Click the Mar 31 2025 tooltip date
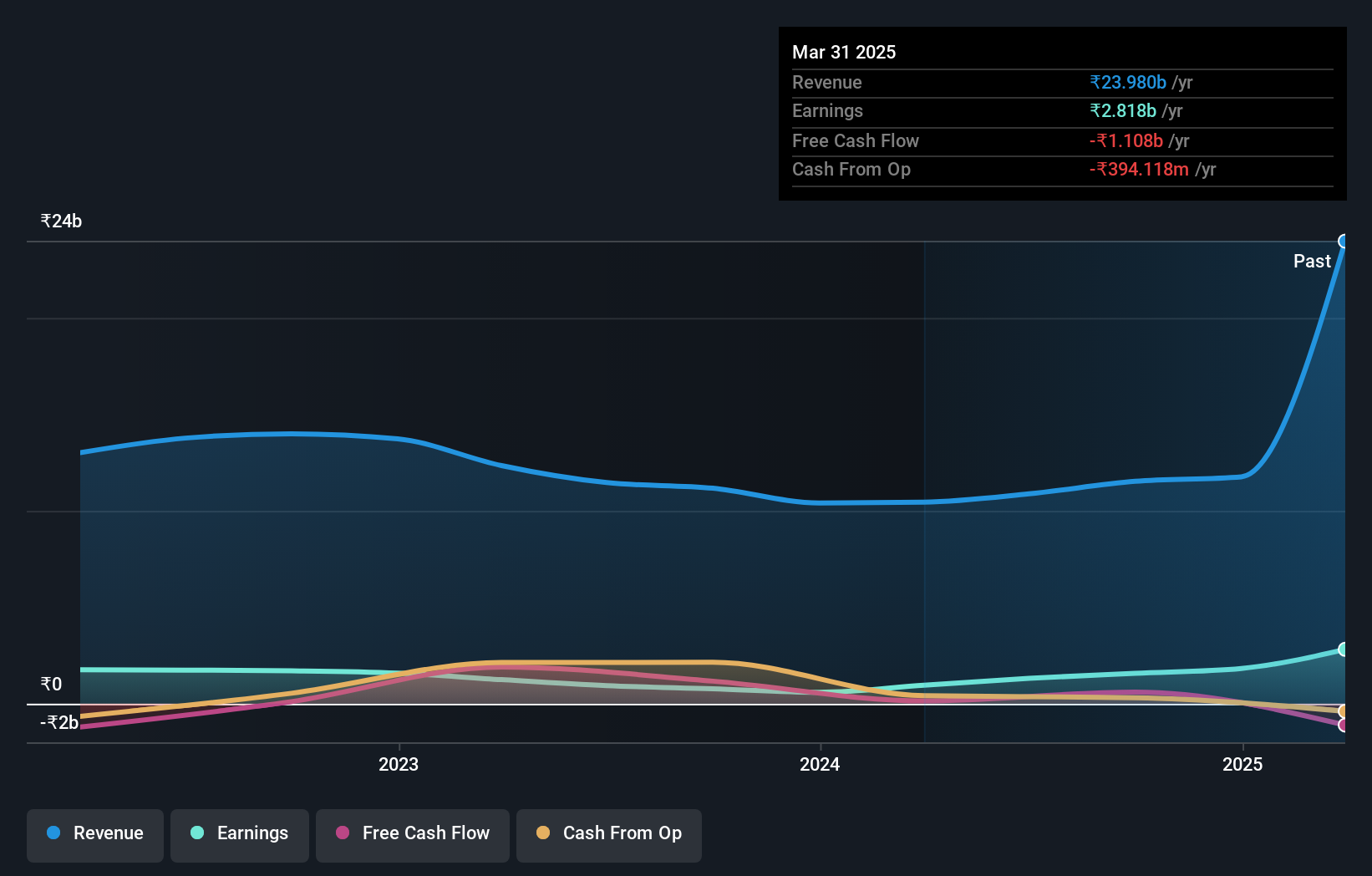 pos(844,52)
